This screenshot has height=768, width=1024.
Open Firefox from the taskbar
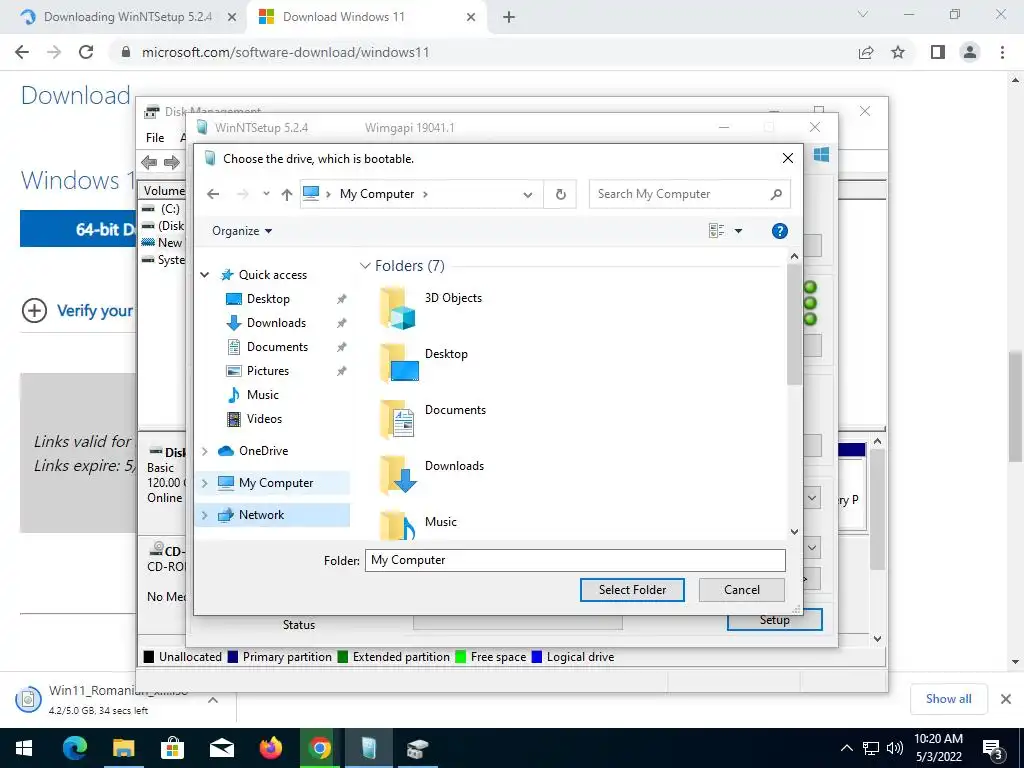[x=270, y=748]
